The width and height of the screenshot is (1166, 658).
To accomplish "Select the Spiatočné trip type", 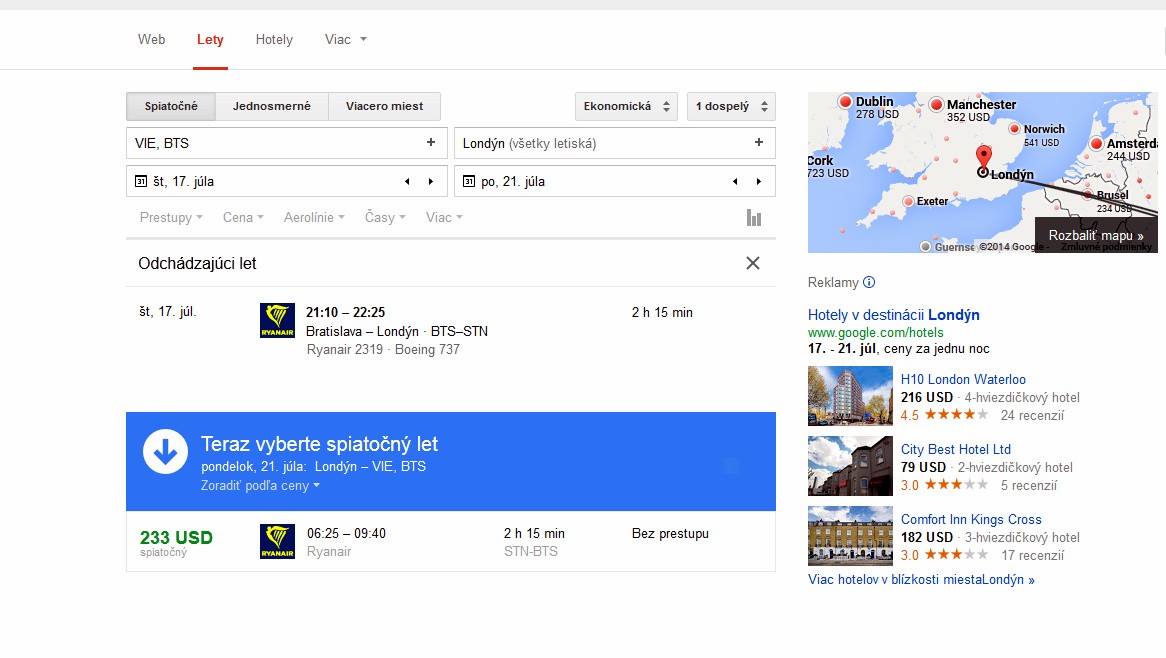I will [171, 107].
